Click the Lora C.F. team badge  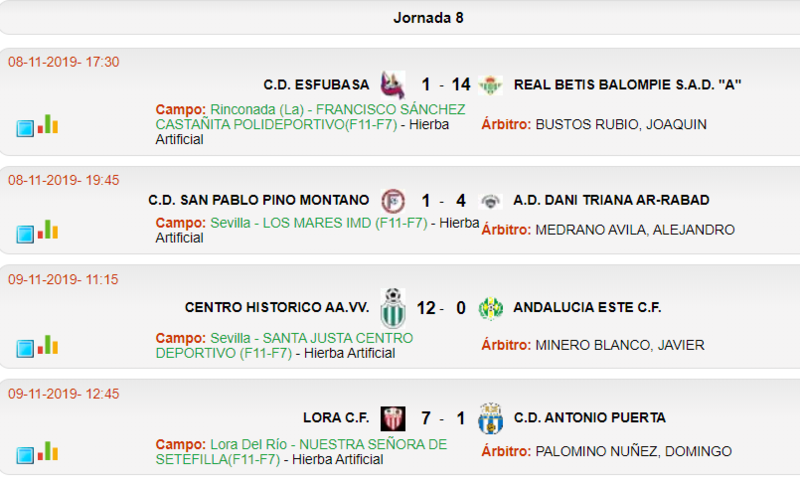coord(393,419)
